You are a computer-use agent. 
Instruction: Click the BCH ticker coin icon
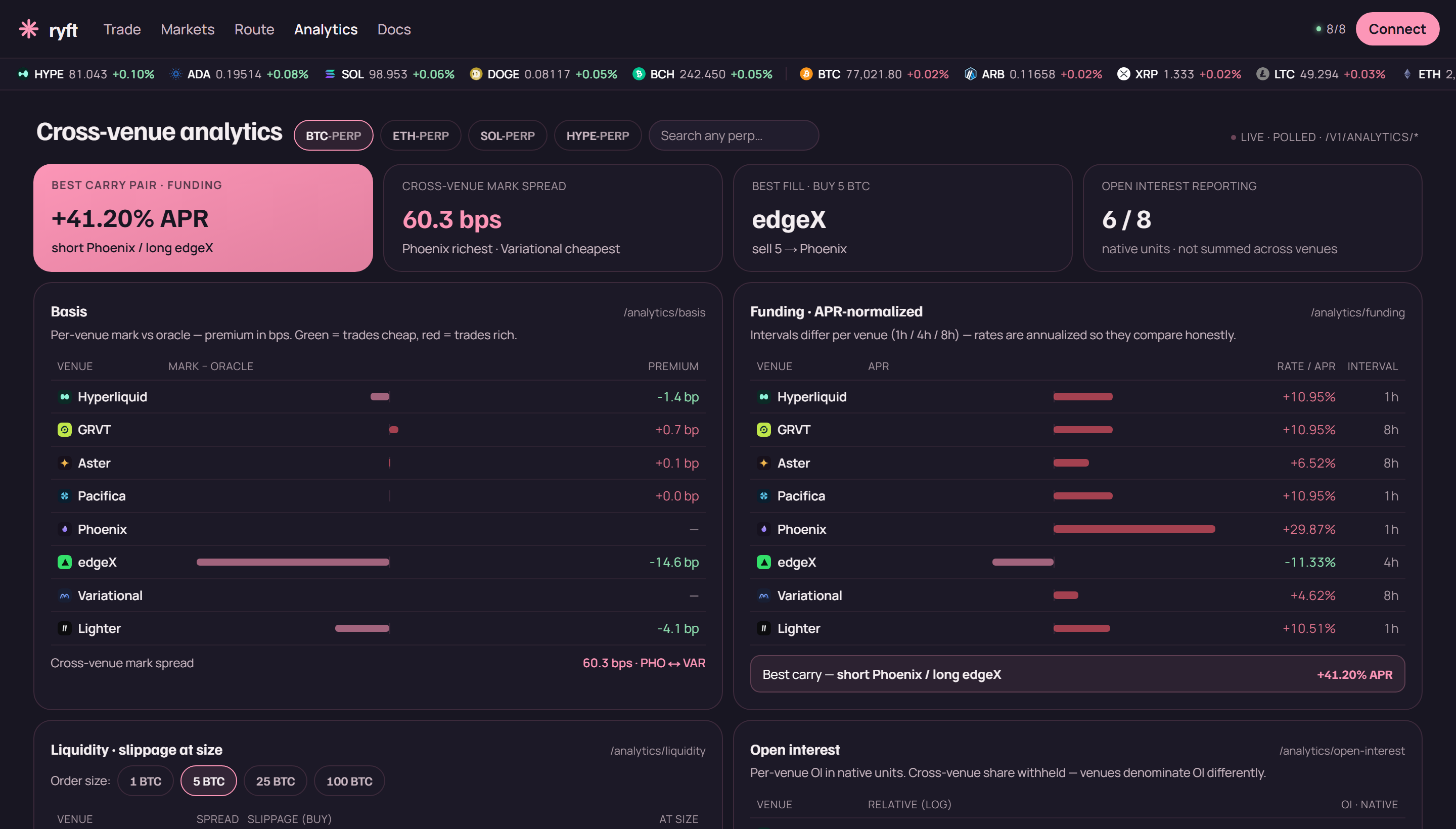[x=639, y=74]
